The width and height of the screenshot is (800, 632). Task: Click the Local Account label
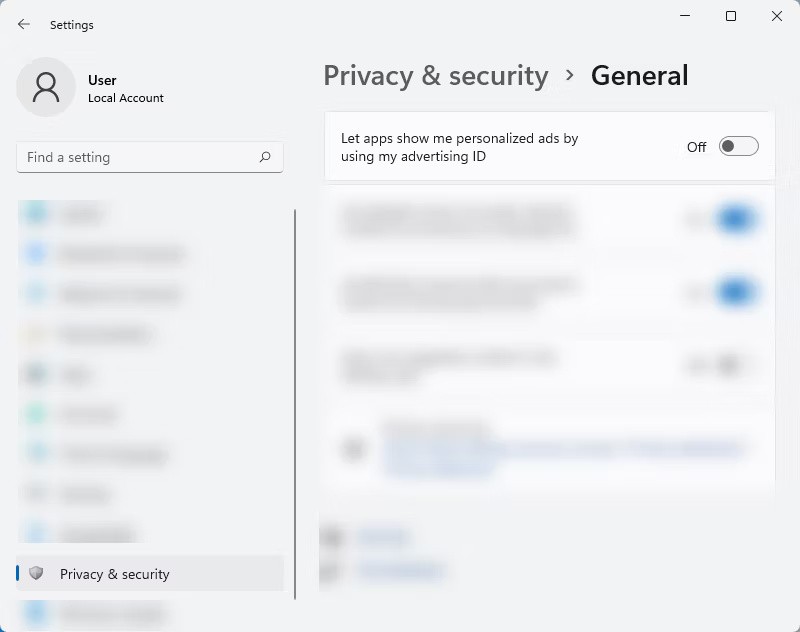(x=126, y=98)
